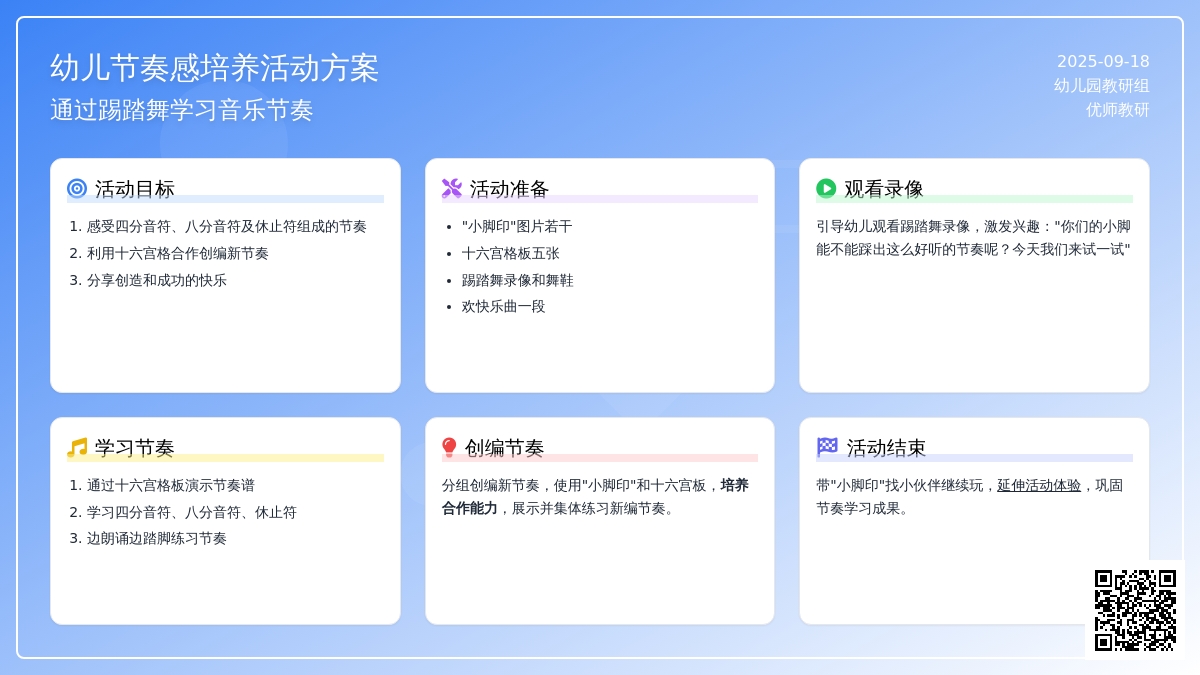The width and height of the screenshot is (1200, 675).
Task: Click the QR code image
Action: point(1135,610)
